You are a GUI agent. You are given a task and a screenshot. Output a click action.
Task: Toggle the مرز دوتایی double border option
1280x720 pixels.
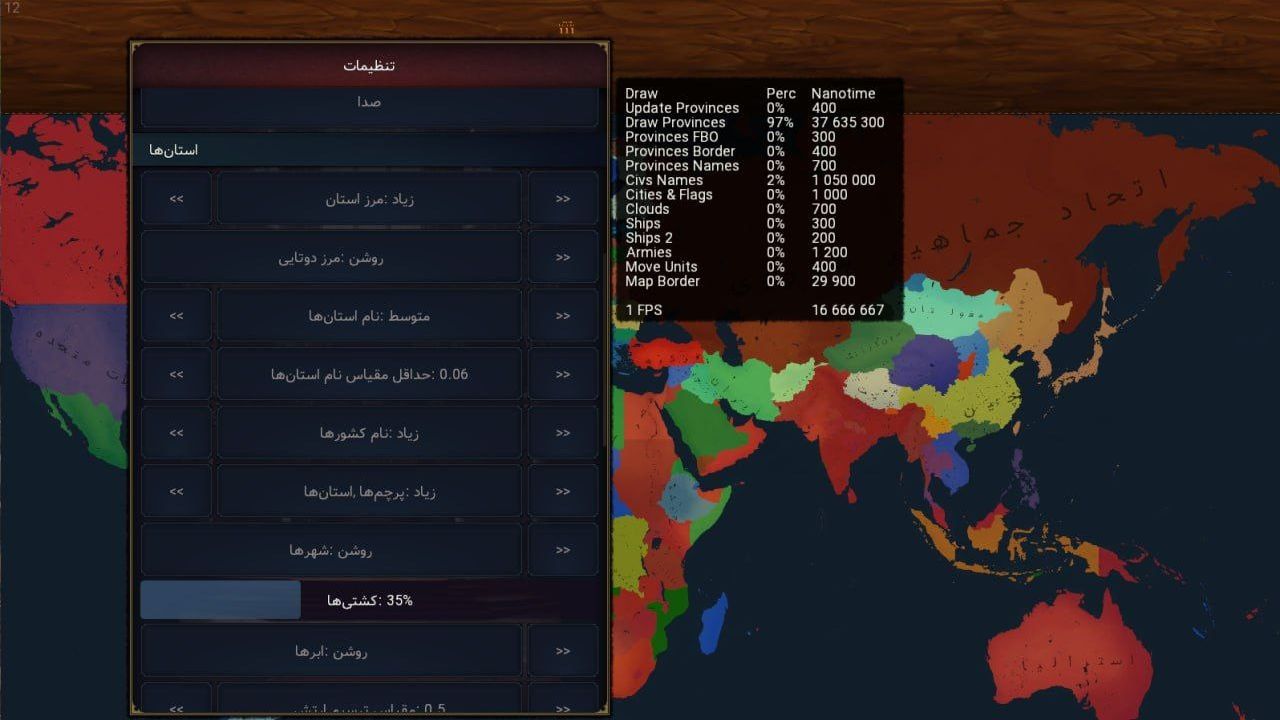point(331,257)
